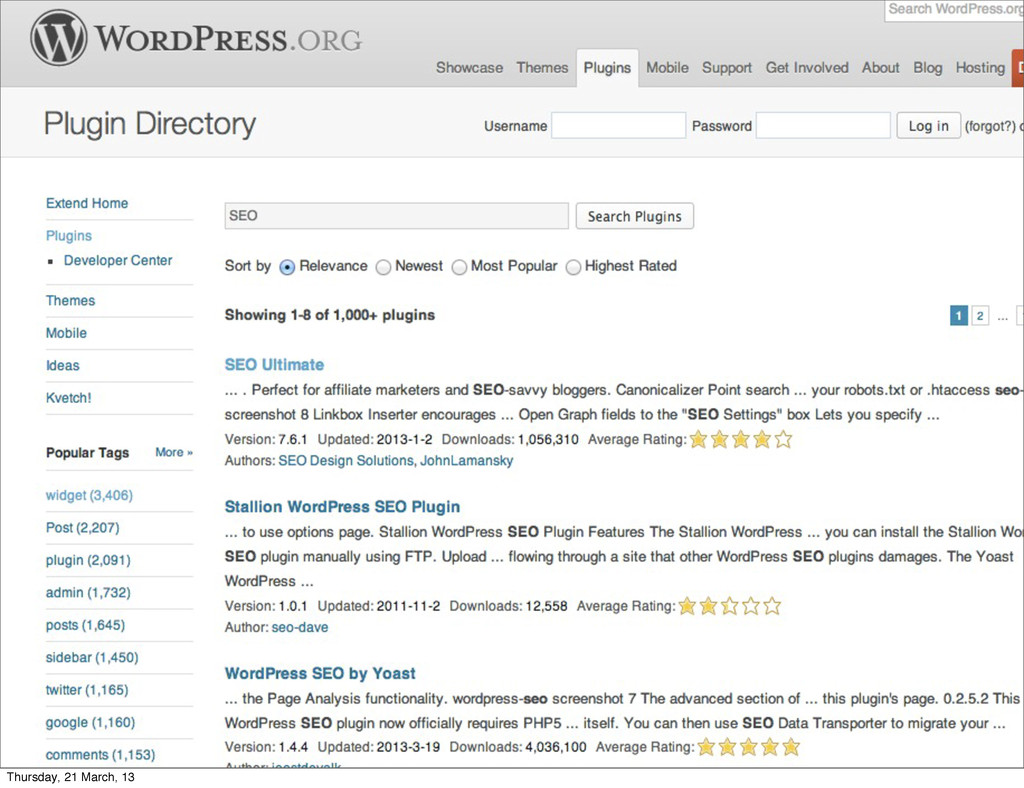Screen dimensions: 1024x788
Task: Click 'Showing 1-8 of 1,000+ plugins' text
Action: 330,315
